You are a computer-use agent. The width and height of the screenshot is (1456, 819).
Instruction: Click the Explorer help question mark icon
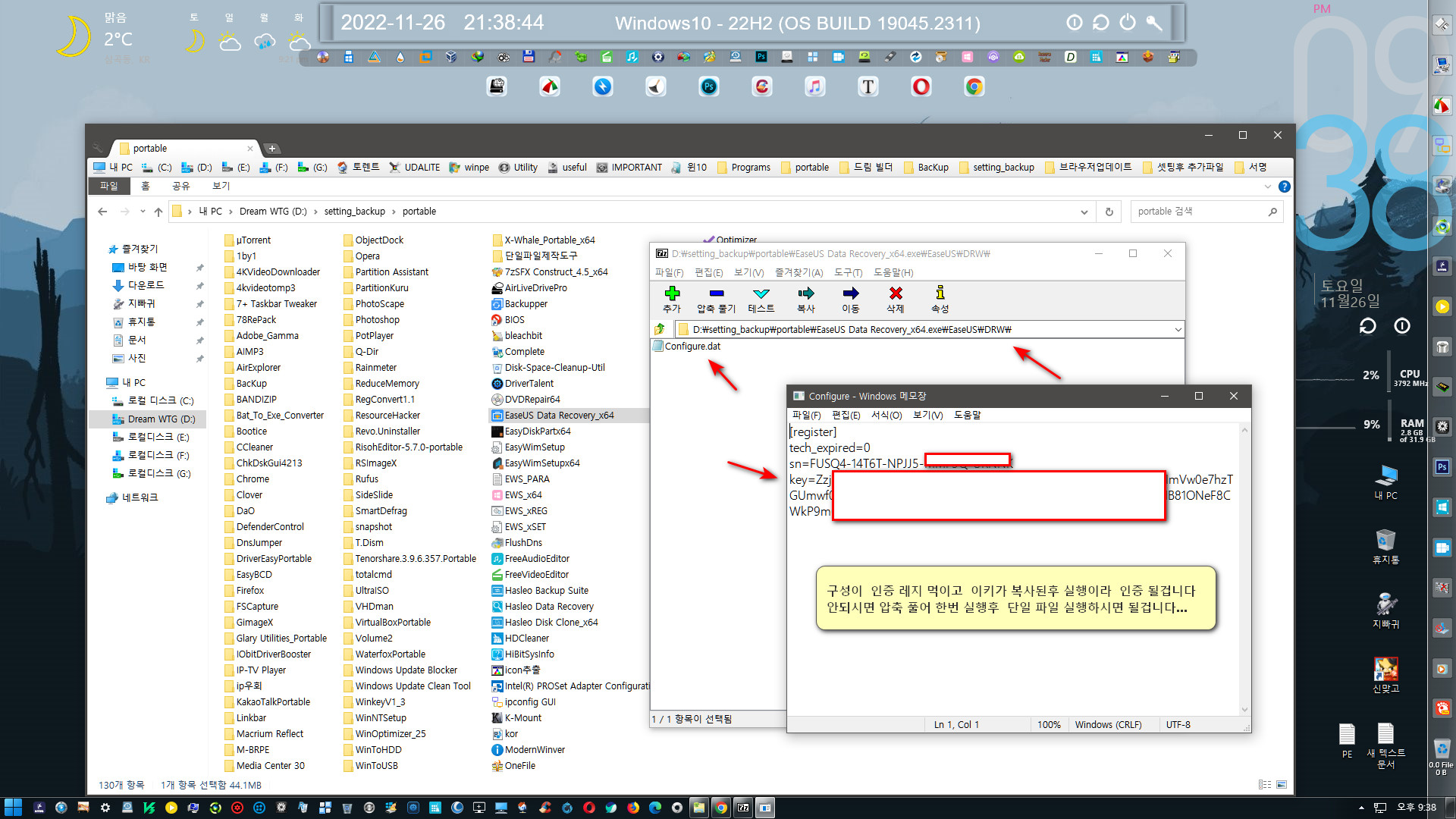(1284, 187)
